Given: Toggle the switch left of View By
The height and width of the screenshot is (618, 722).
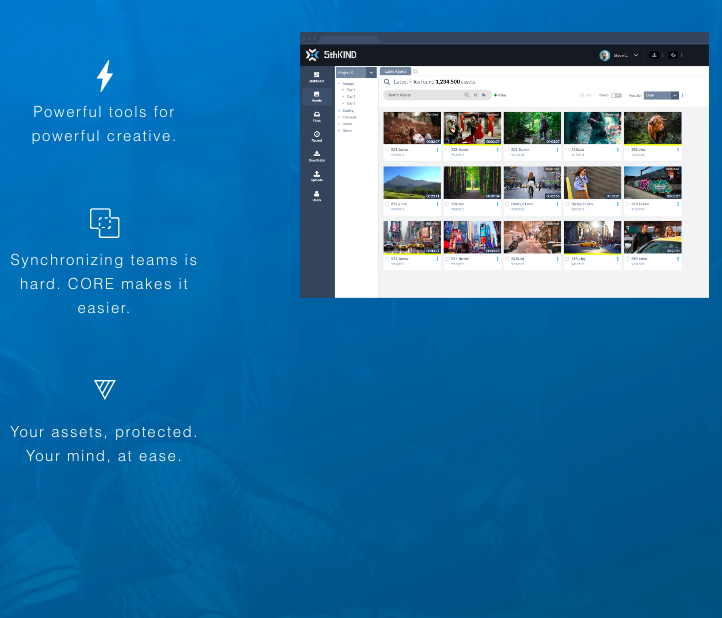Looking at the screenshot, I should [616, 95].
